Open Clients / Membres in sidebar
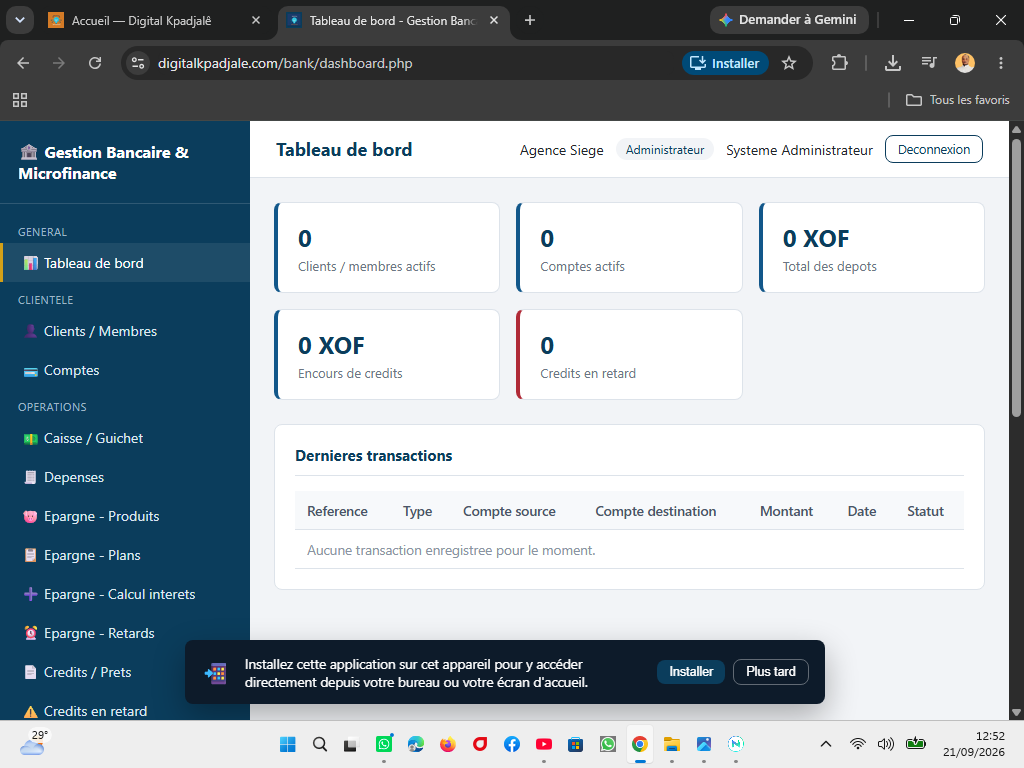The image size is (1024, 768). coord(125,331)
